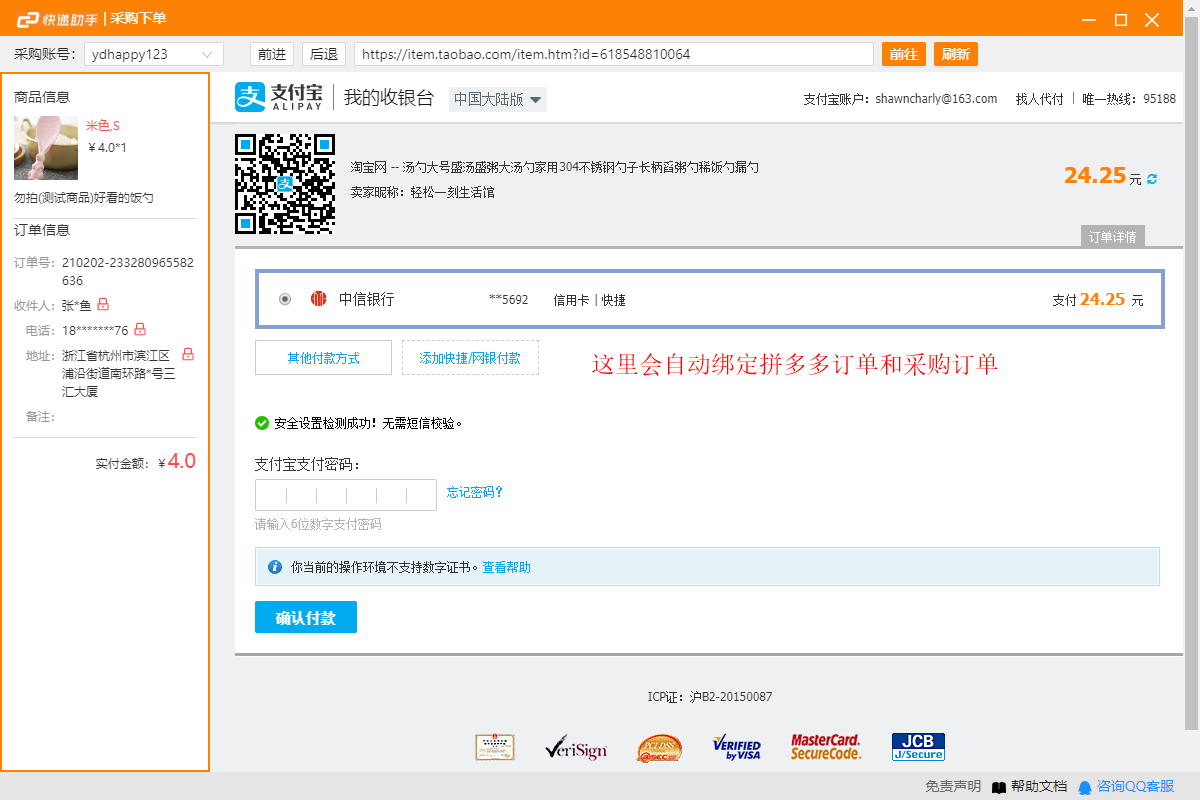Click the lock icon beside recipient 张*鱼
The height and width of the screenshot is (800, 1200).
click(105, 305)
